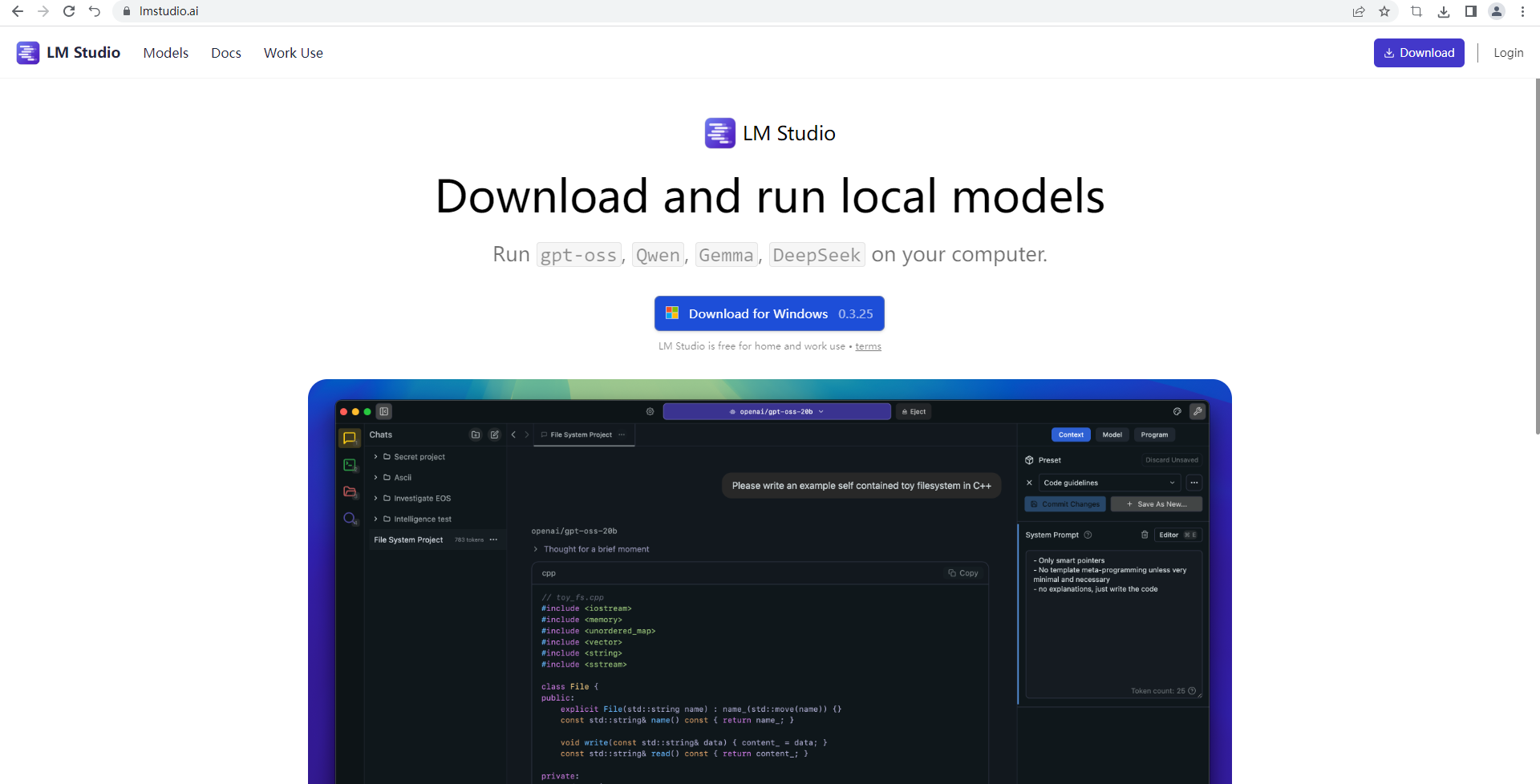This screenshot has width=1540, height=784.
Task: Click the LM Studio logo in navbar
Action: [x=68, y=53]
